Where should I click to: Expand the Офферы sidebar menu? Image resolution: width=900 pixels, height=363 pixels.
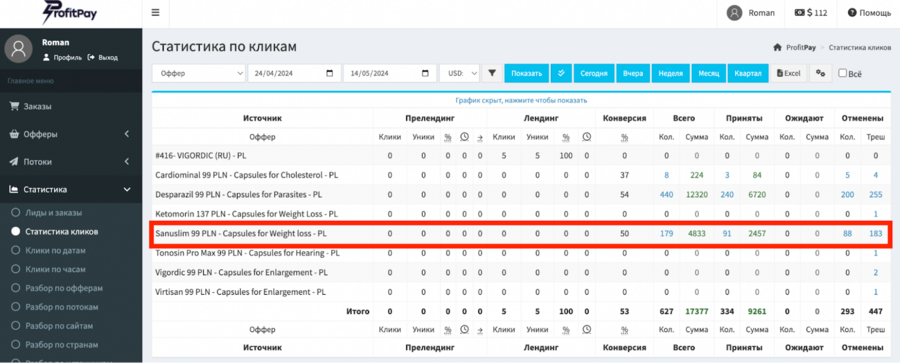pos(71,134)
